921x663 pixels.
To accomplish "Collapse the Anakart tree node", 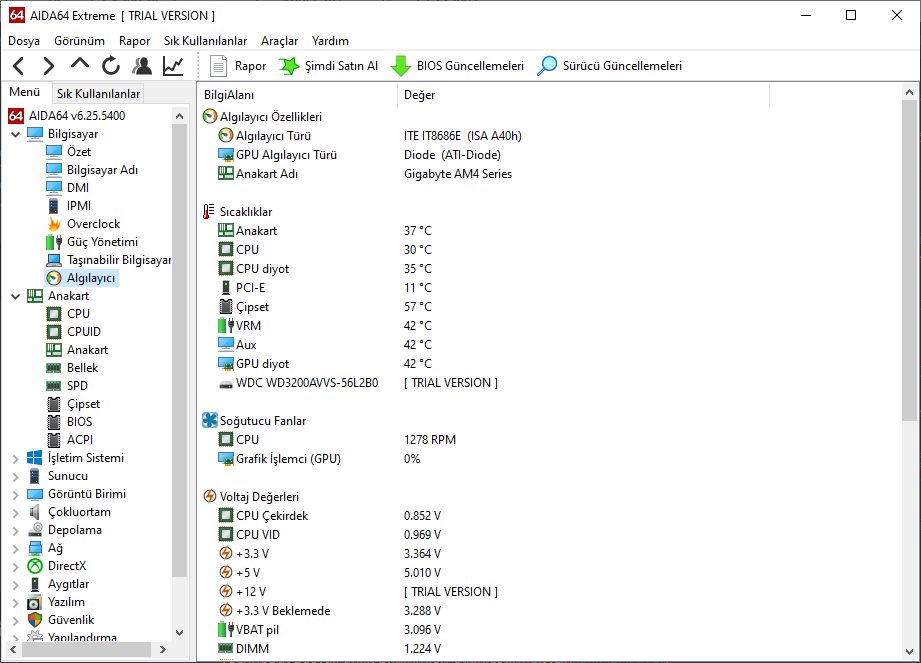I will point(15,297).
